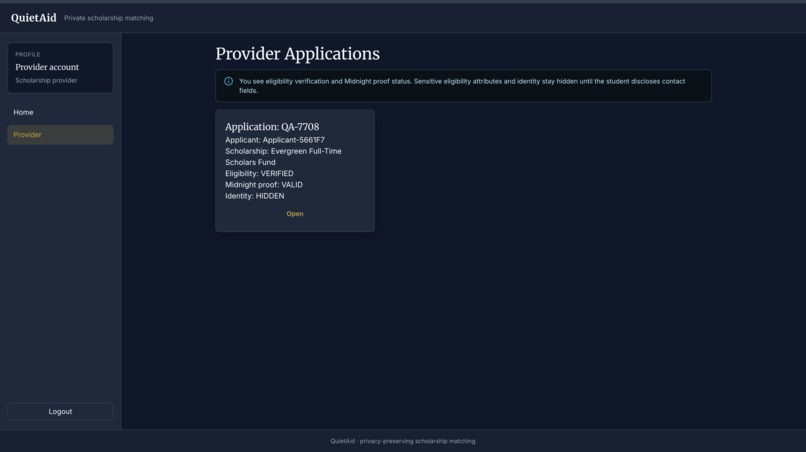Image resolution: width=806 pixels, height=452 pixels.
Task: Click the 'Private scholarship matching' tagline
Action: coord(108,18)
